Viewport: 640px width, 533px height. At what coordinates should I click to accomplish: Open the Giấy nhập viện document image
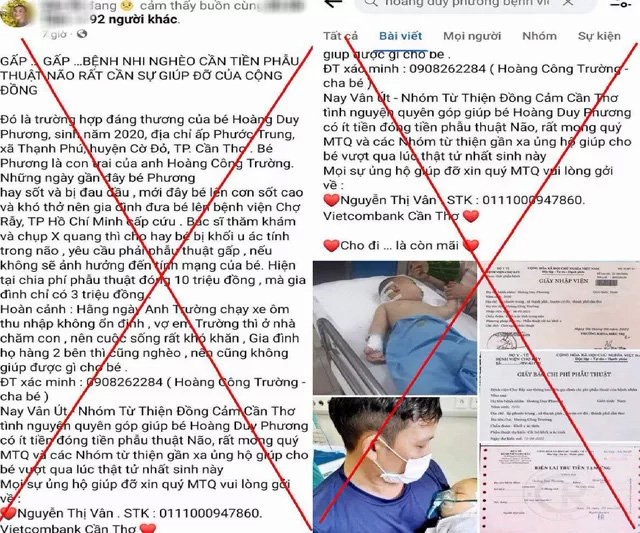pyautogui.click(x=560, y=306)
